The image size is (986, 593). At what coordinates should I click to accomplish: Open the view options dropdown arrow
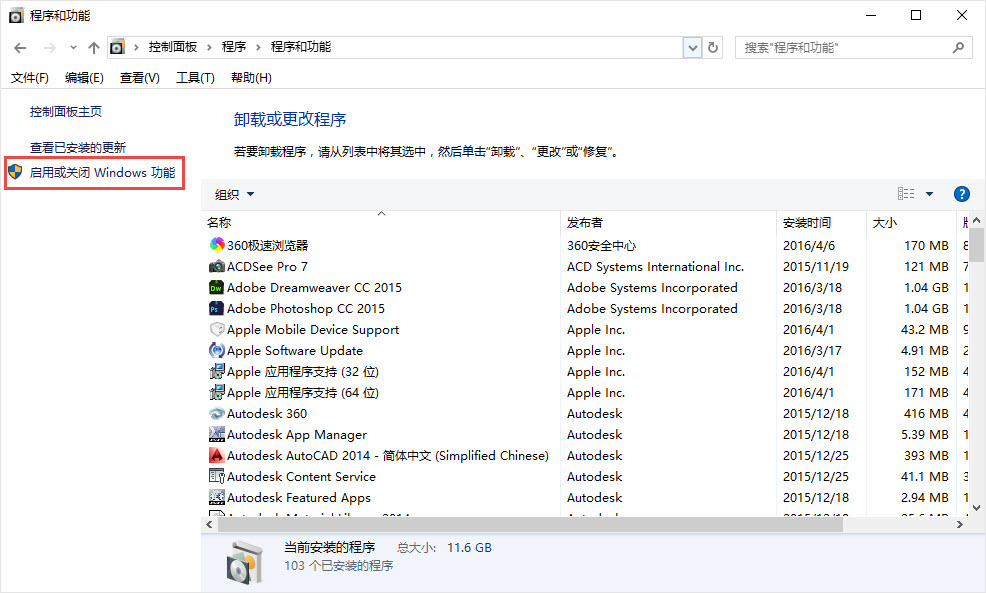click(x=929, y=194)
